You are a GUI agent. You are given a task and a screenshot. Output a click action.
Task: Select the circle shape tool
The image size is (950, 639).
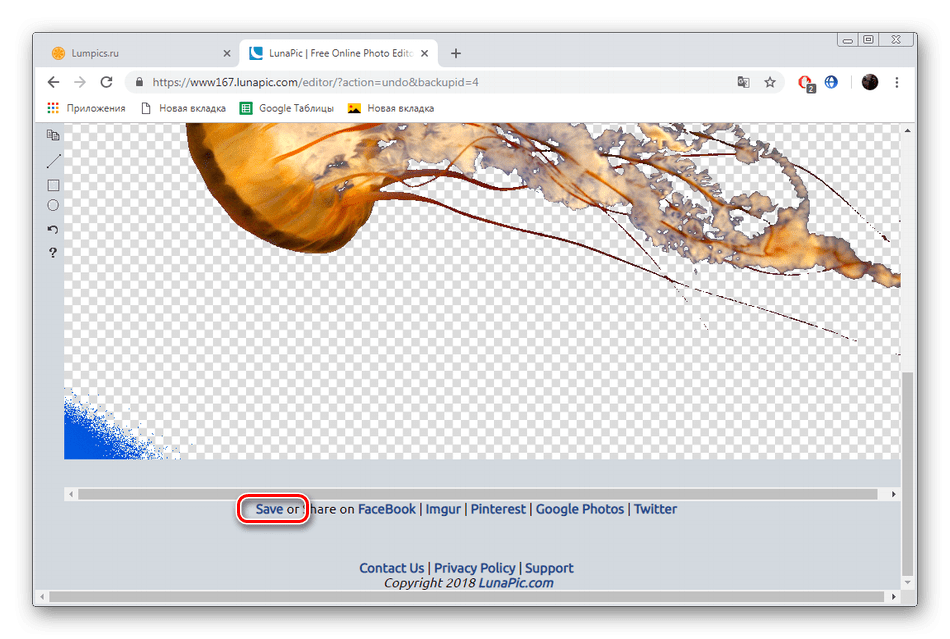(53, 205)
